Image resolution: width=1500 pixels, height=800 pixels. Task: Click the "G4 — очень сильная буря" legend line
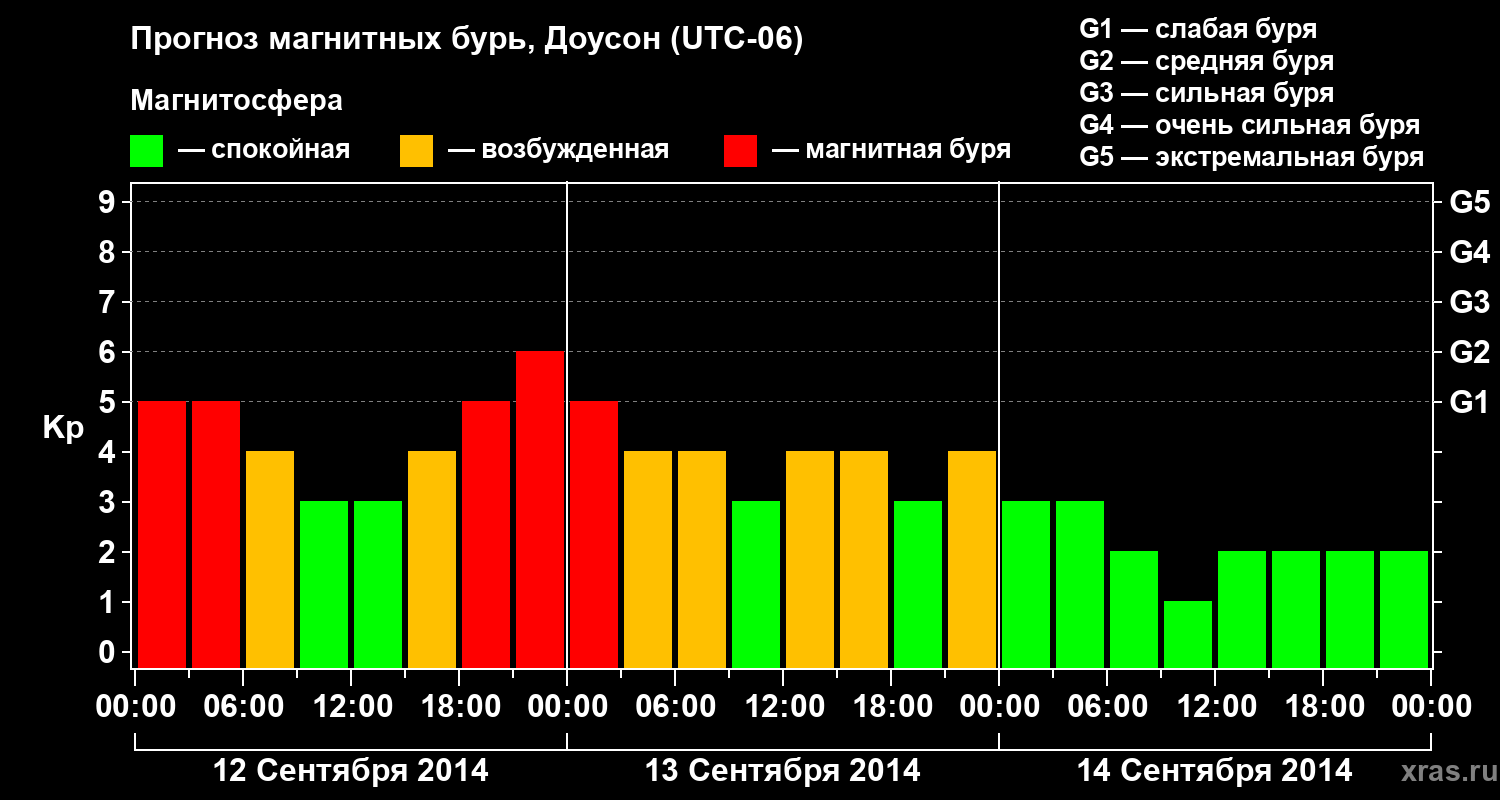[x=1250, y=125]
